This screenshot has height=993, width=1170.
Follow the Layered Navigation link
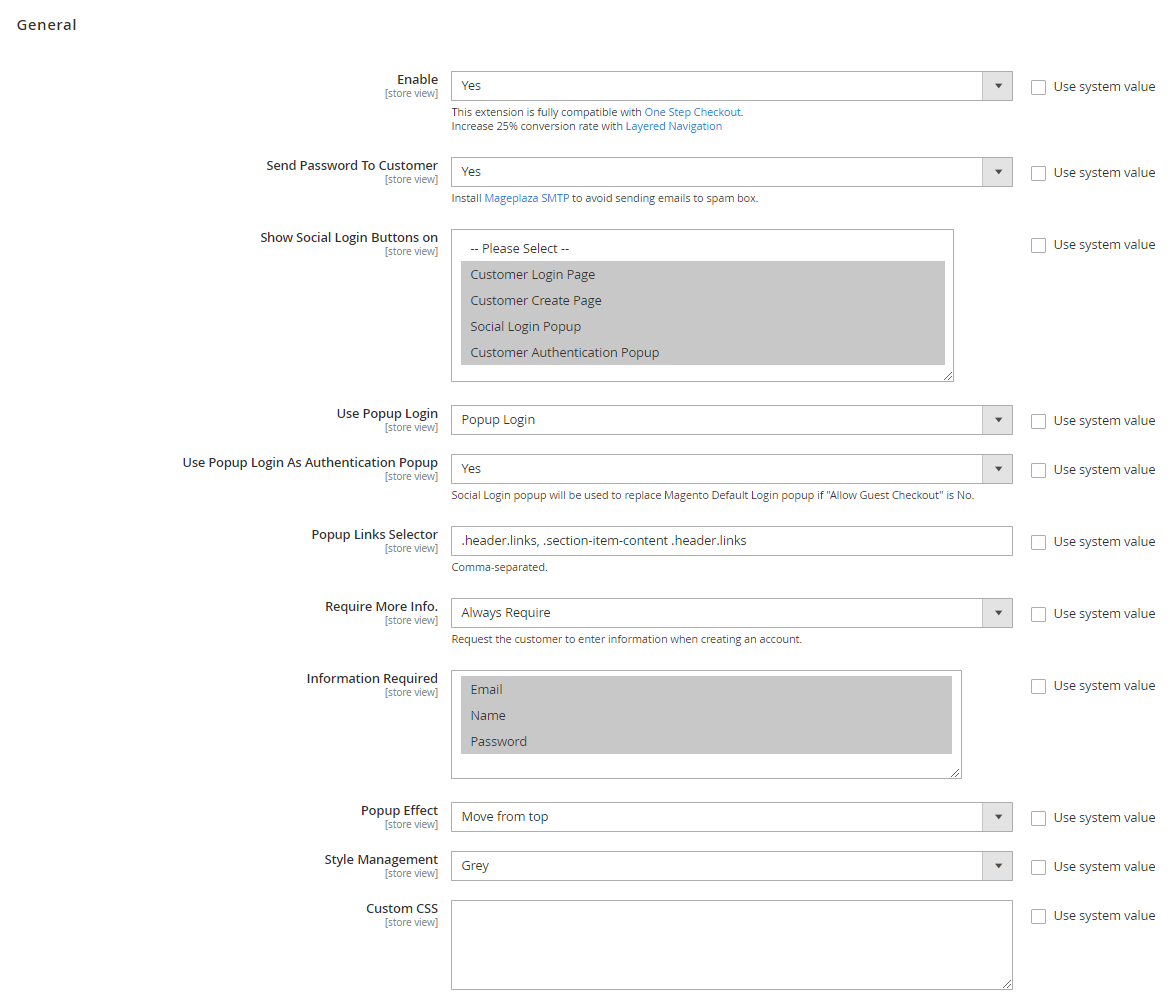[673, 126]
